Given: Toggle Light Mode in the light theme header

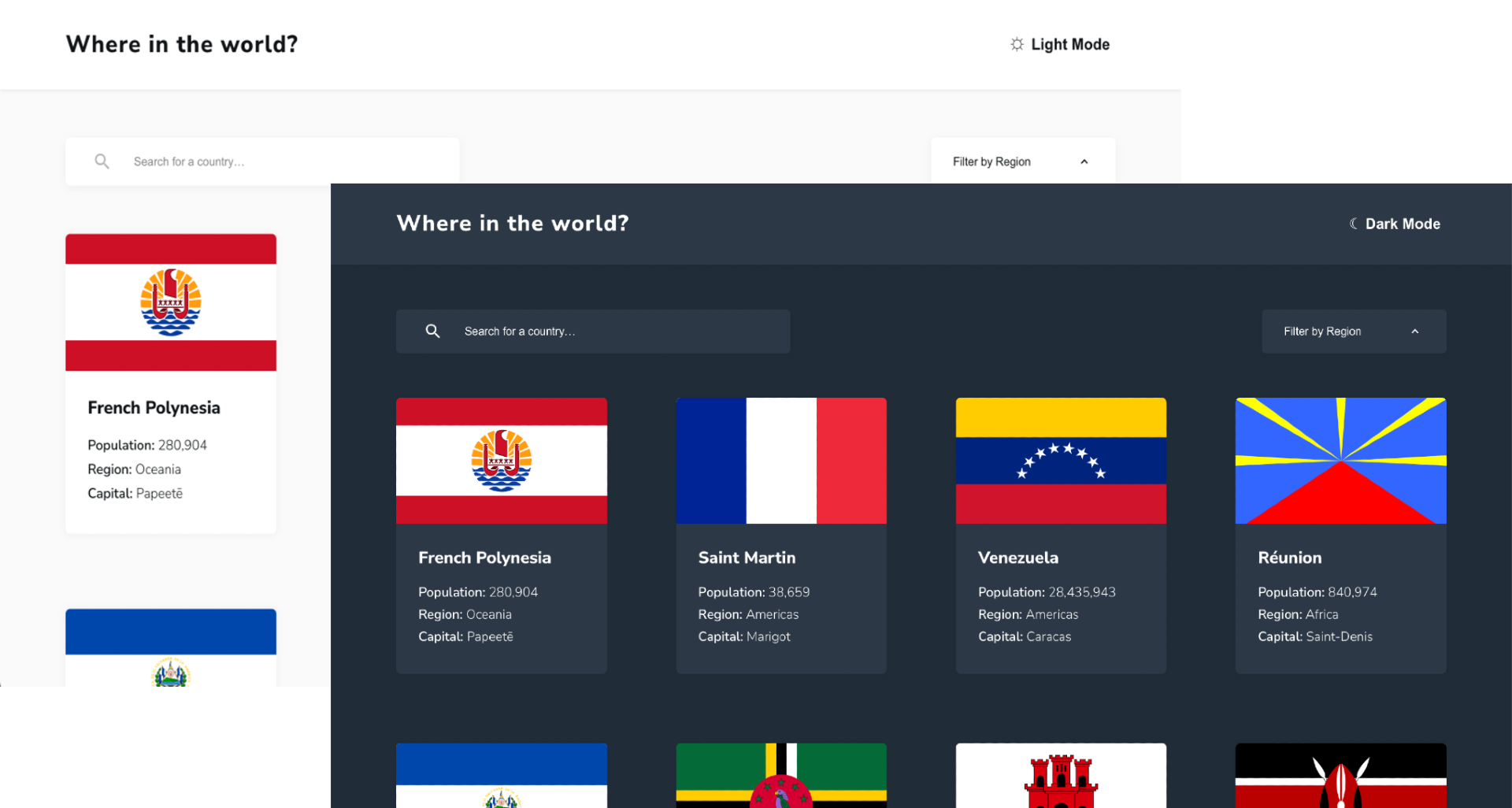Looking at the screenshot, I should [1060, 45].
